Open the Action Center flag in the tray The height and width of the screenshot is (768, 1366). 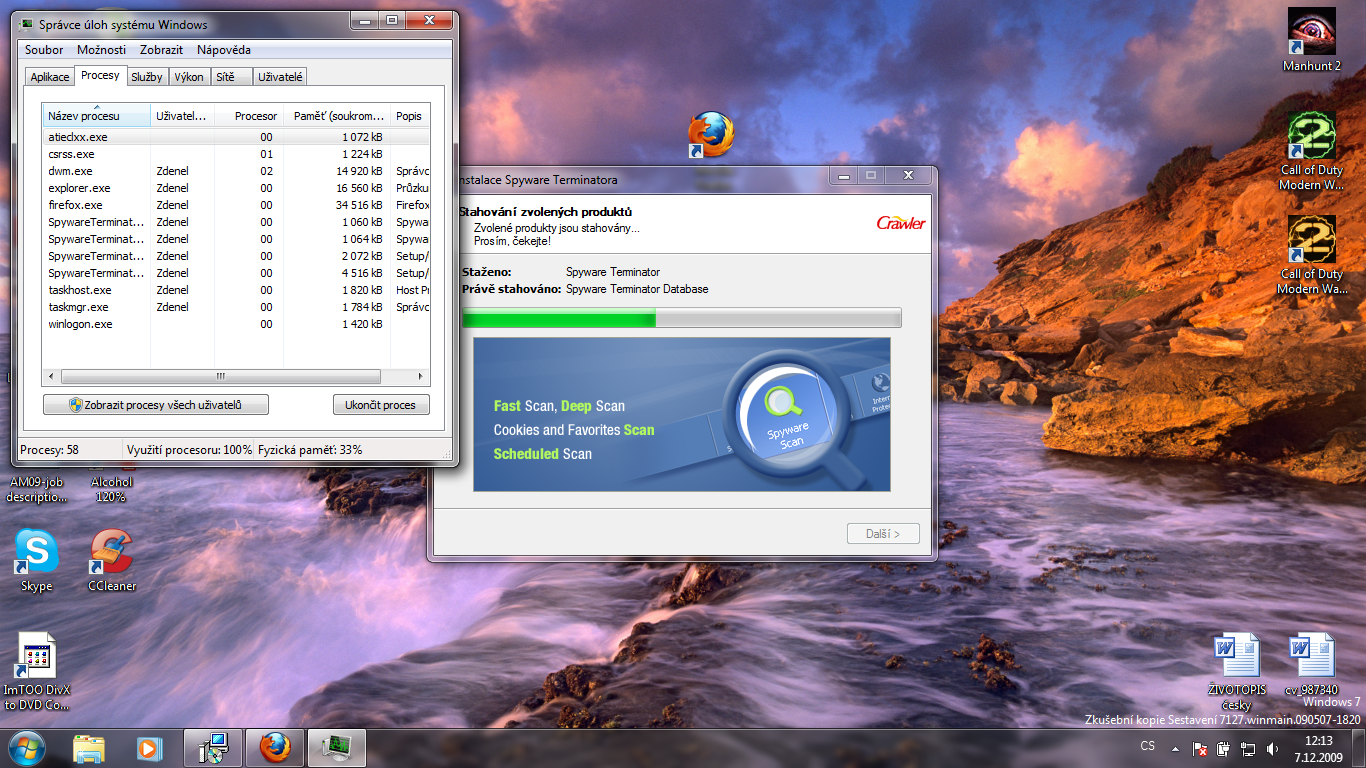pyautogui.click(x=1201, y=748)
